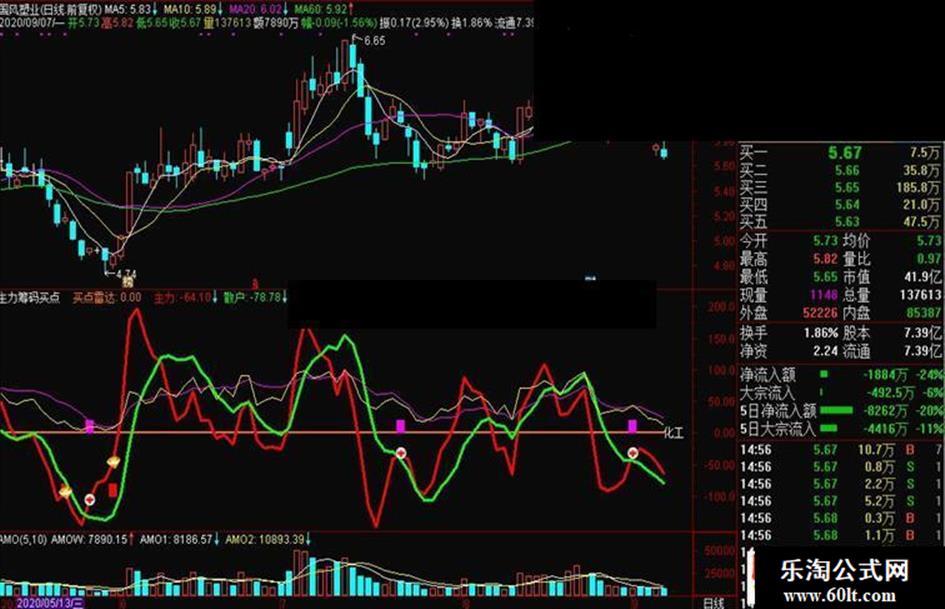Click the 化工 sector label

pos(674,432)
